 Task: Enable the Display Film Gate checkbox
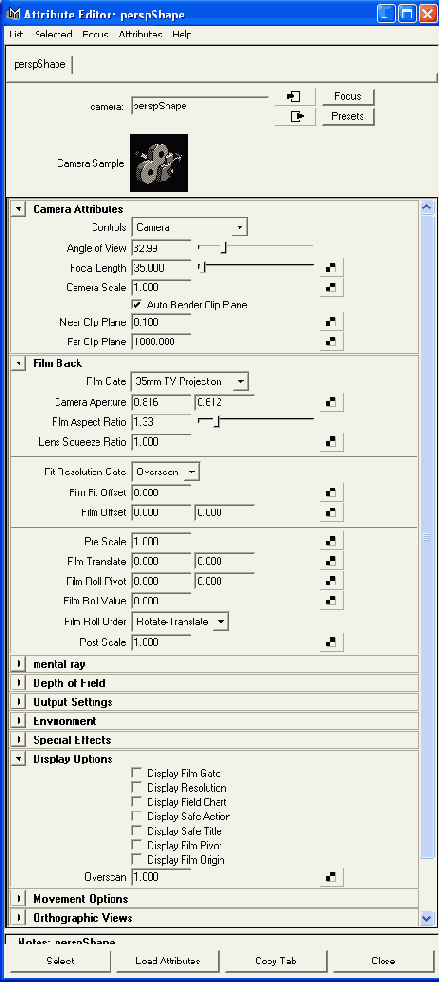pos(137,773)
